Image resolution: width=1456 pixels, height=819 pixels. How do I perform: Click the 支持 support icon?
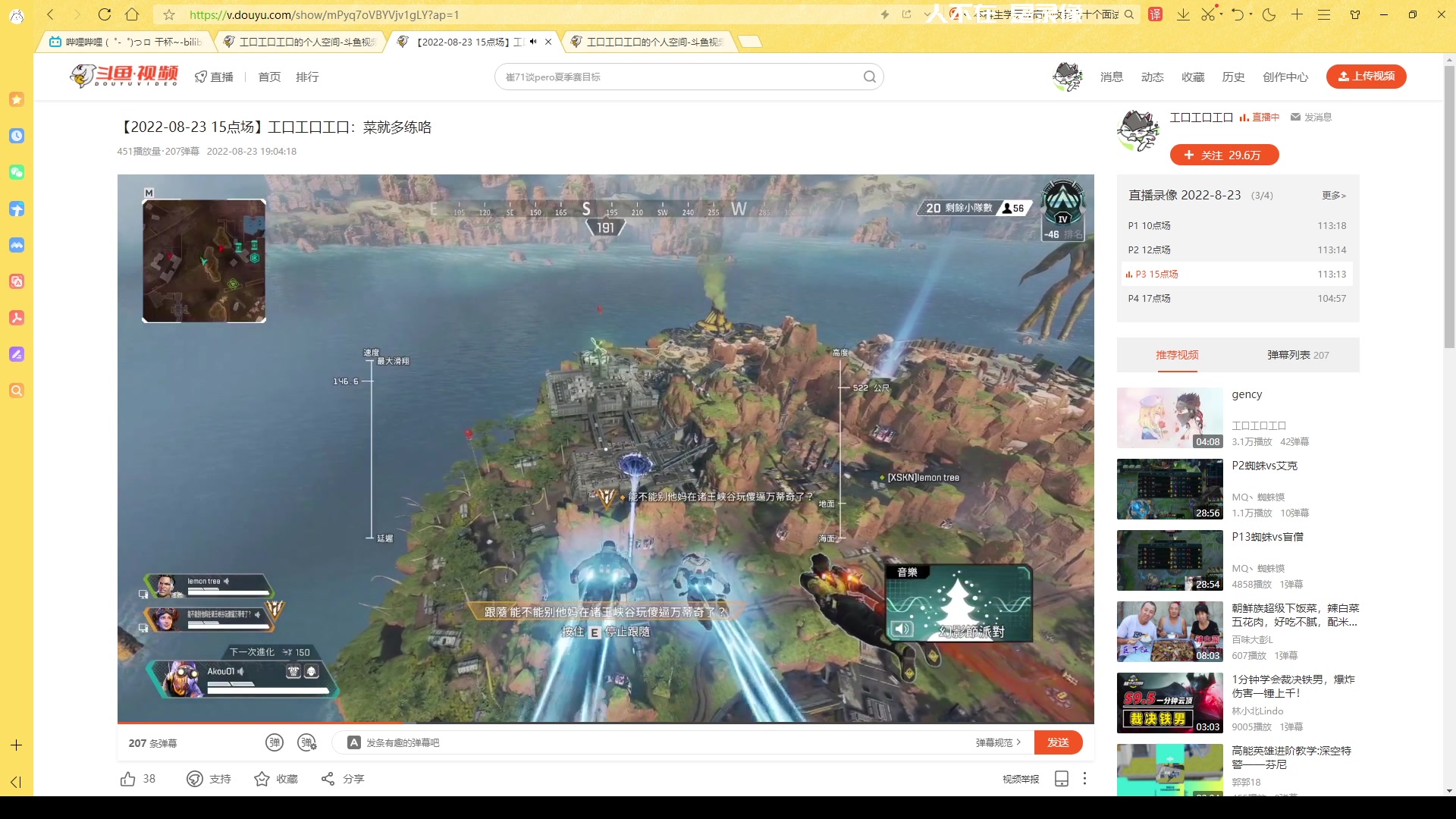(195, 779)
